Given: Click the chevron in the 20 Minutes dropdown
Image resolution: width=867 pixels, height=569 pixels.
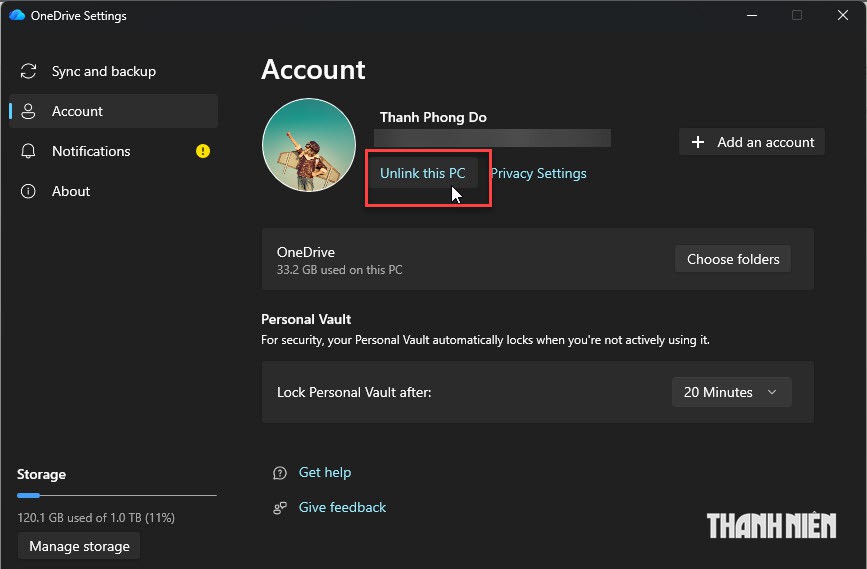Looking at the screenshot, I should (x=772, y=392).
